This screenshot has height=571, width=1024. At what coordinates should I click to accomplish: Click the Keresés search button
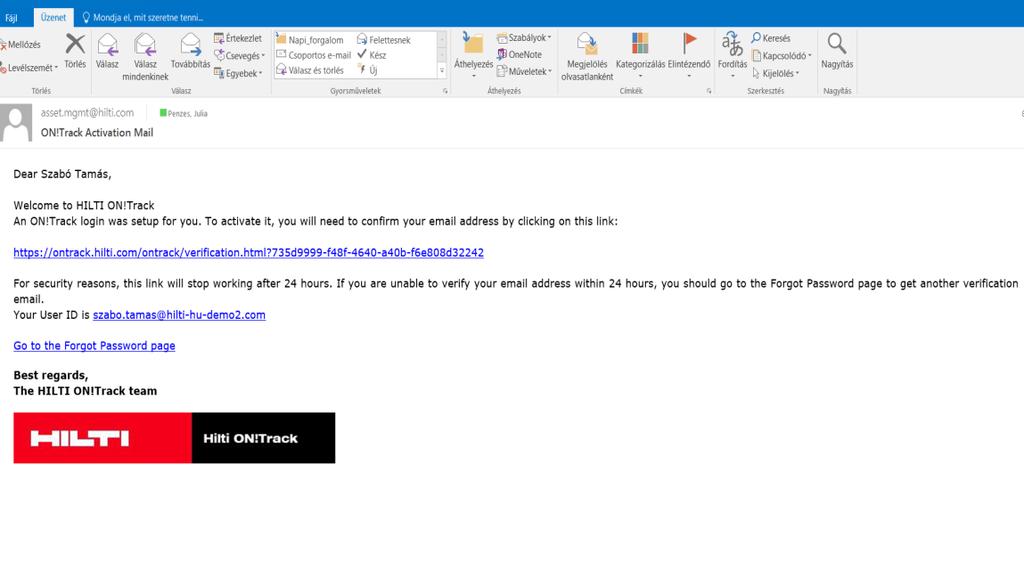(x=771, y=39)
